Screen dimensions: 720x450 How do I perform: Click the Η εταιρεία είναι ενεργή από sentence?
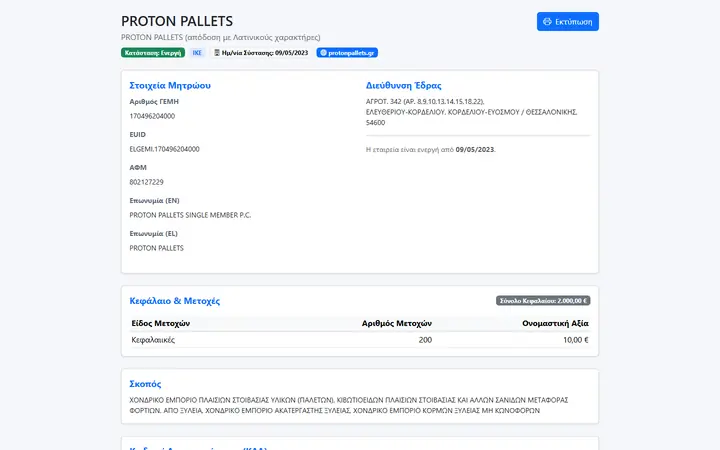tap(431, 150)
